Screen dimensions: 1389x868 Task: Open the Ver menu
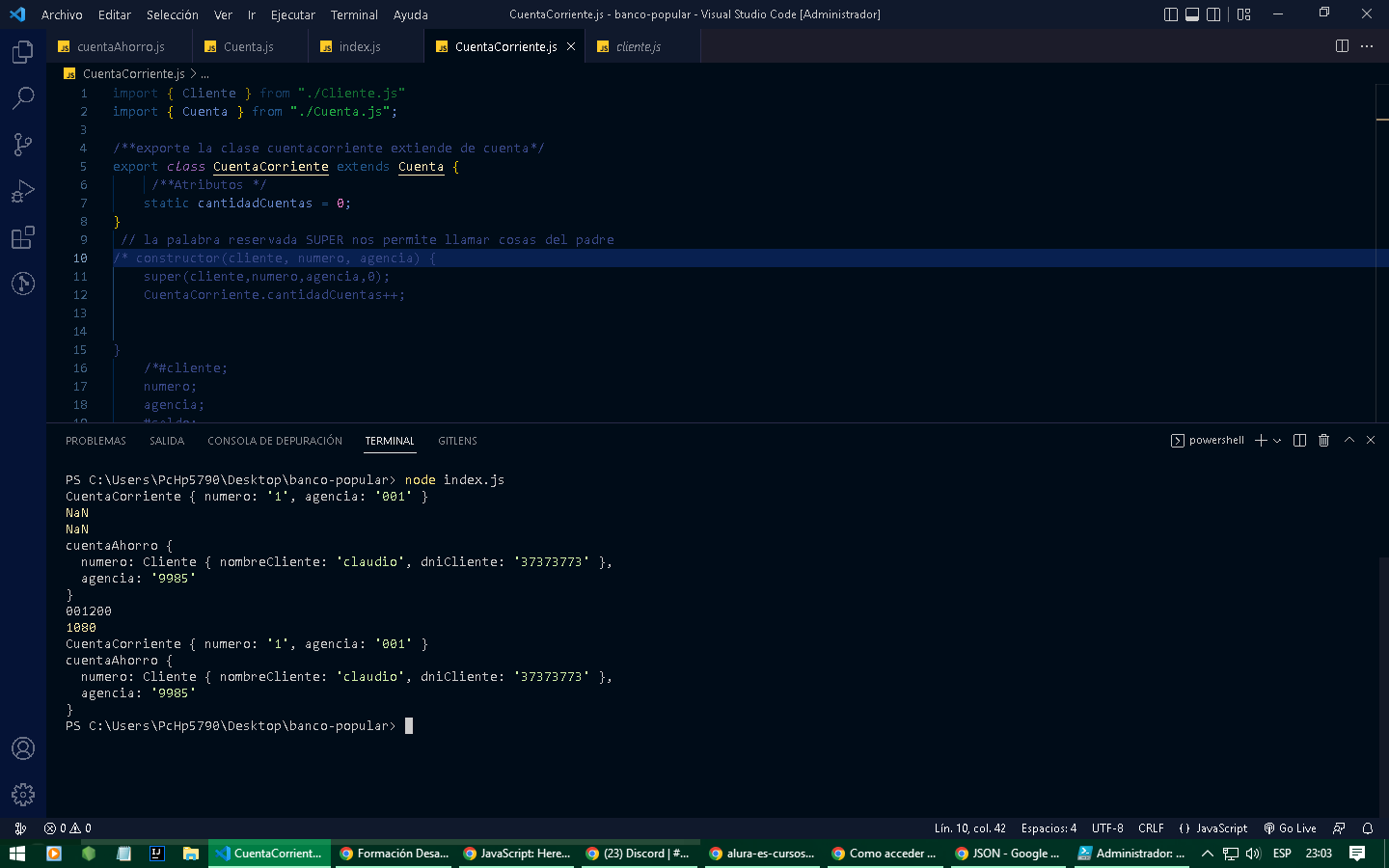[223, 14]
